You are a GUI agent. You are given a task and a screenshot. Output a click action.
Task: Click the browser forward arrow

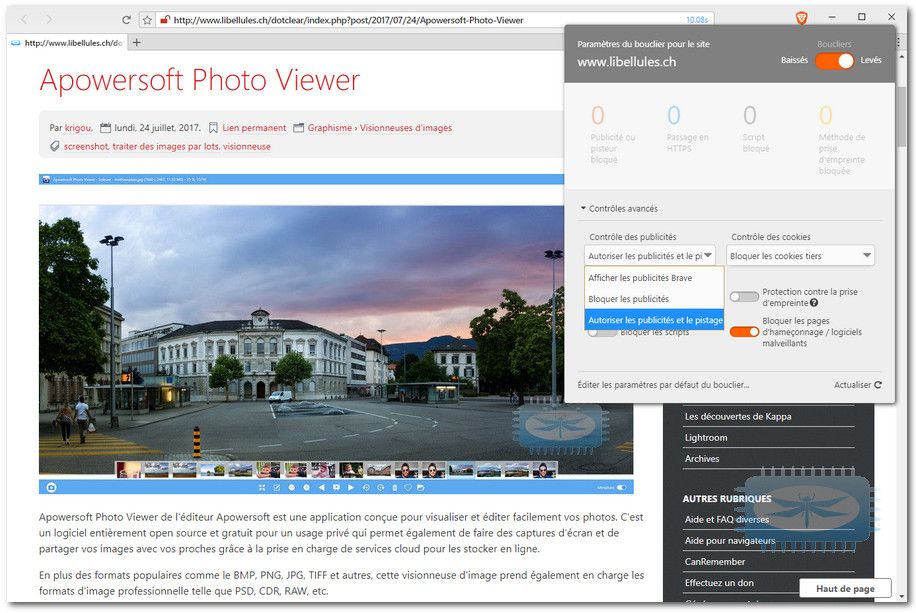[49, 20]
